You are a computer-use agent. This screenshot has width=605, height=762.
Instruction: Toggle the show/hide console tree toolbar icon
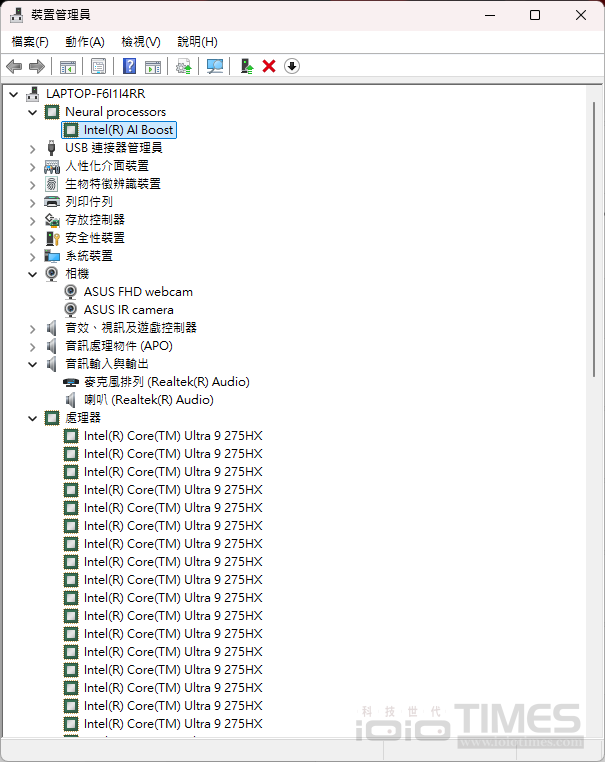68,66
